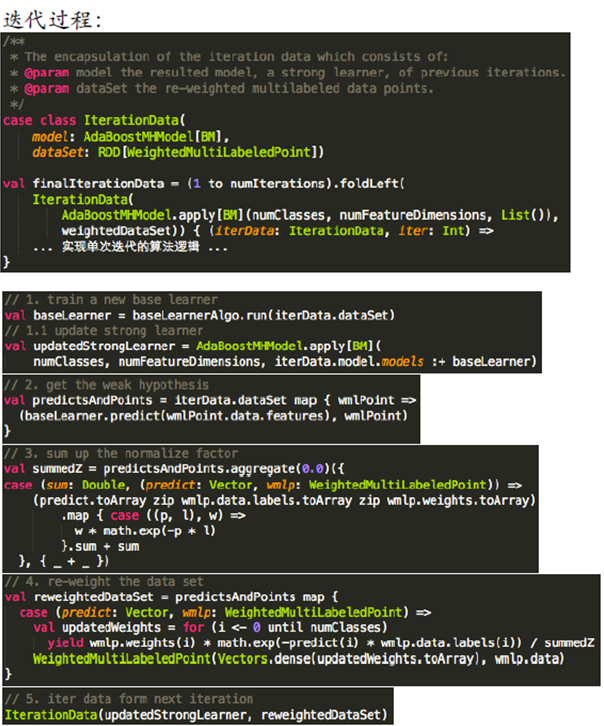
Task: Click '(predict.toArray zip wmlp.data.labels.toArray' text
Action: point(192,501)
